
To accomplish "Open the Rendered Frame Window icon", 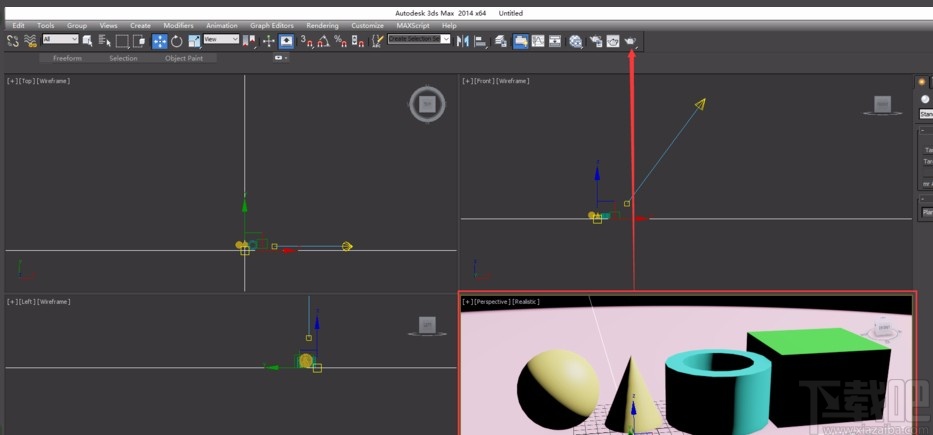I will pyautogui.click(x=613, y=40).
